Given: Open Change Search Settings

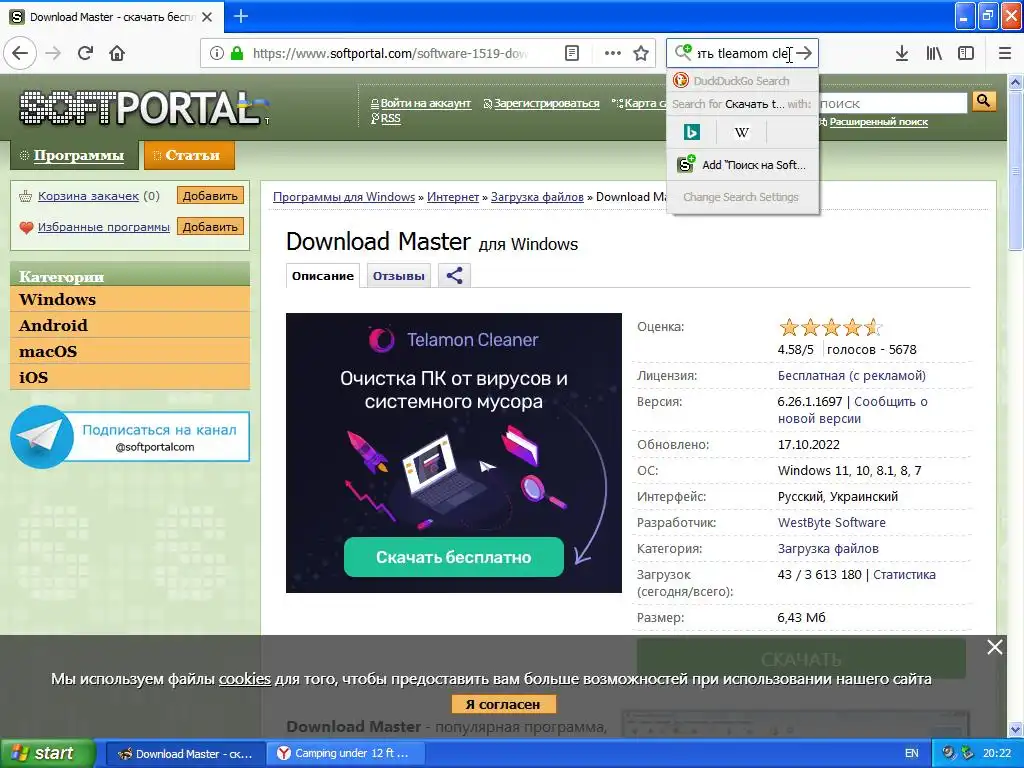Looking at the screenshot, I should [x=743, y=197].
